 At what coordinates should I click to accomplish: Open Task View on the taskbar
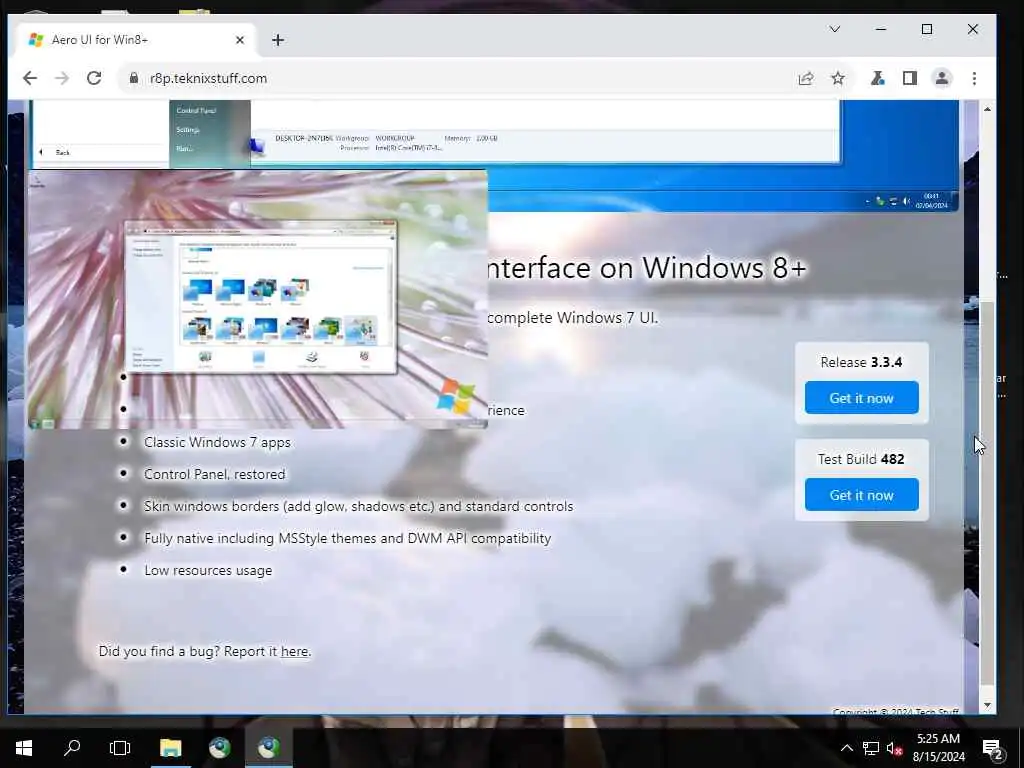120,748
